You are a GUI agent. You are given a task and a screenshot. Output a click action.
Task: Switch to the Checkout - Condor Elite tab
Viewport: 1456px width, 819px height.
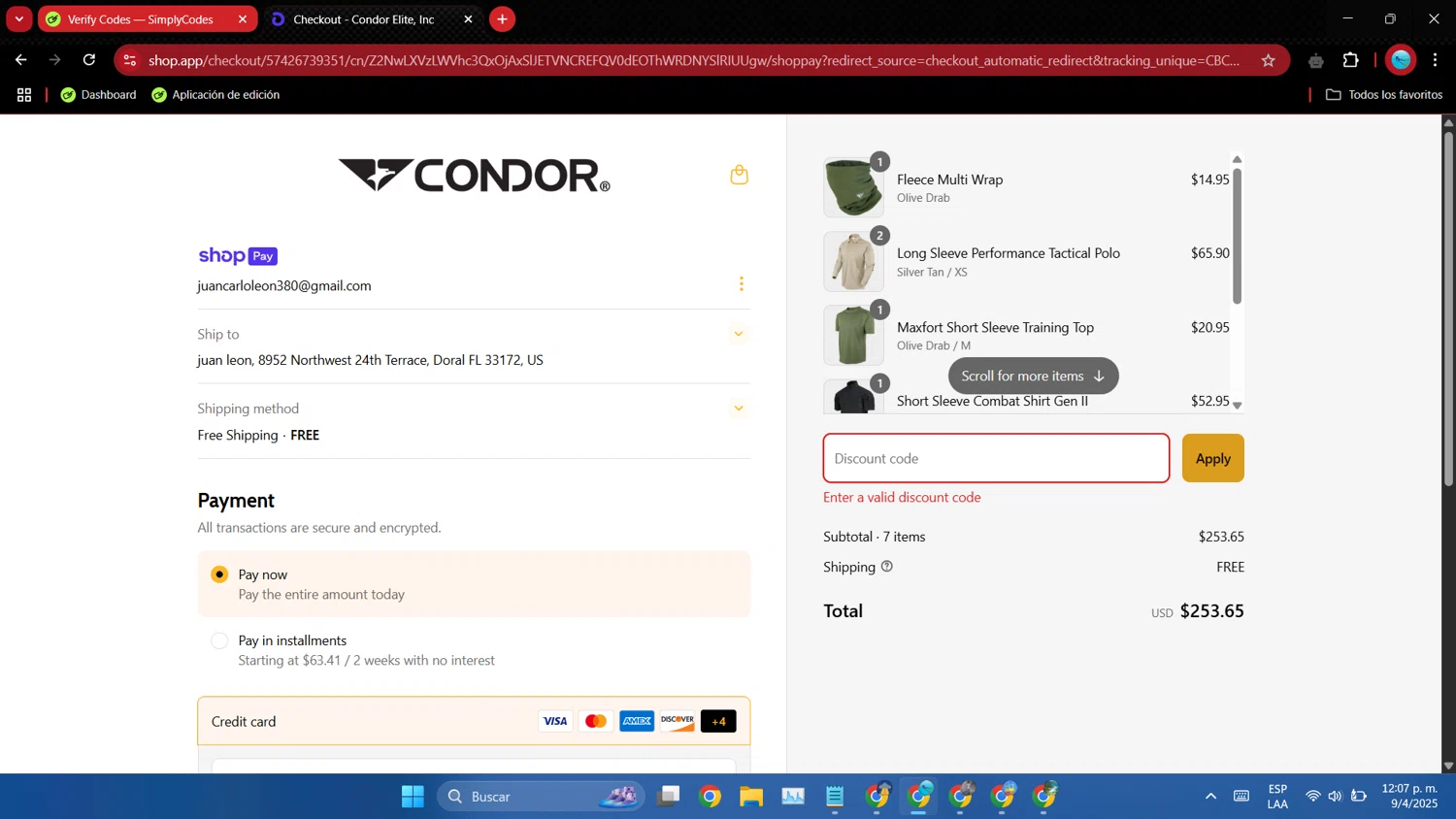(x=373, y=19)
